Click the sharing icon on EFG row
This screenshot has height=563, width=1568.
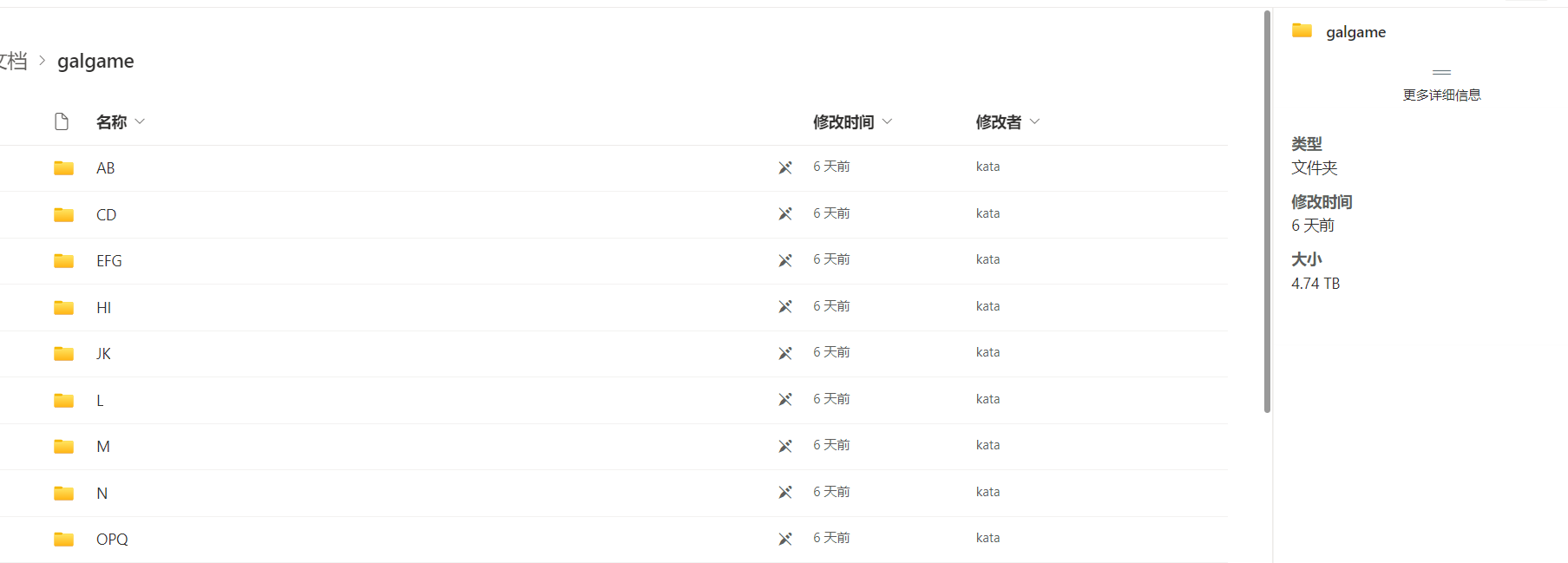point(785,260)
